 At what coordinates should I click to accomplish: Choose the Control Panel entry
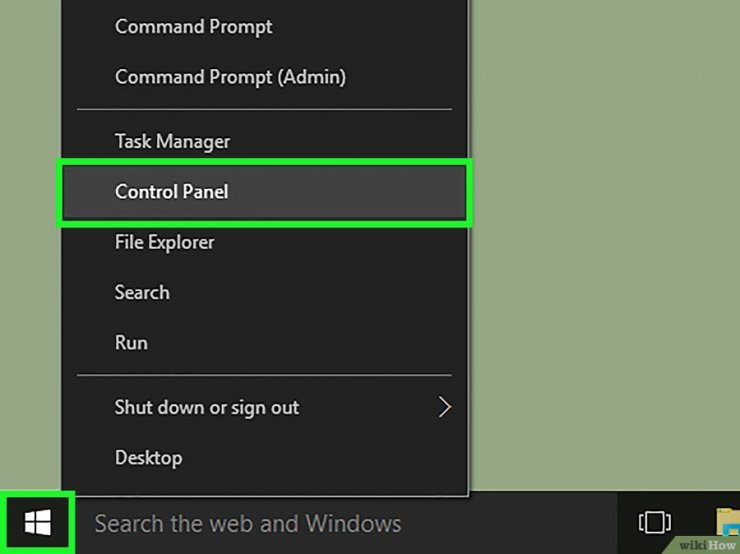tap(172, 192)
